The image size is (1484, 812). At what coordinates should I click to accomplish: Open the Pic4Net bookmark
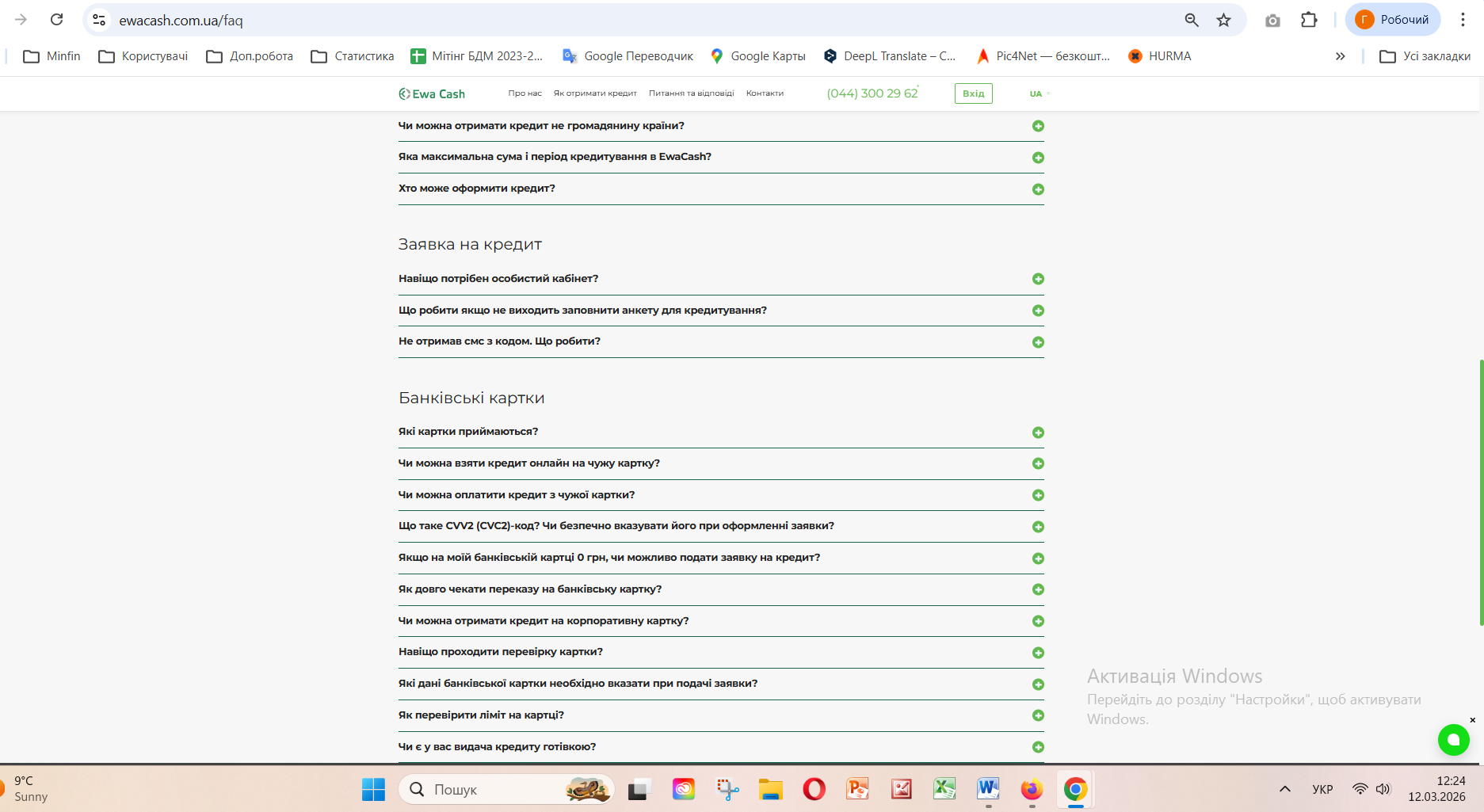[x=1043, y=56]
